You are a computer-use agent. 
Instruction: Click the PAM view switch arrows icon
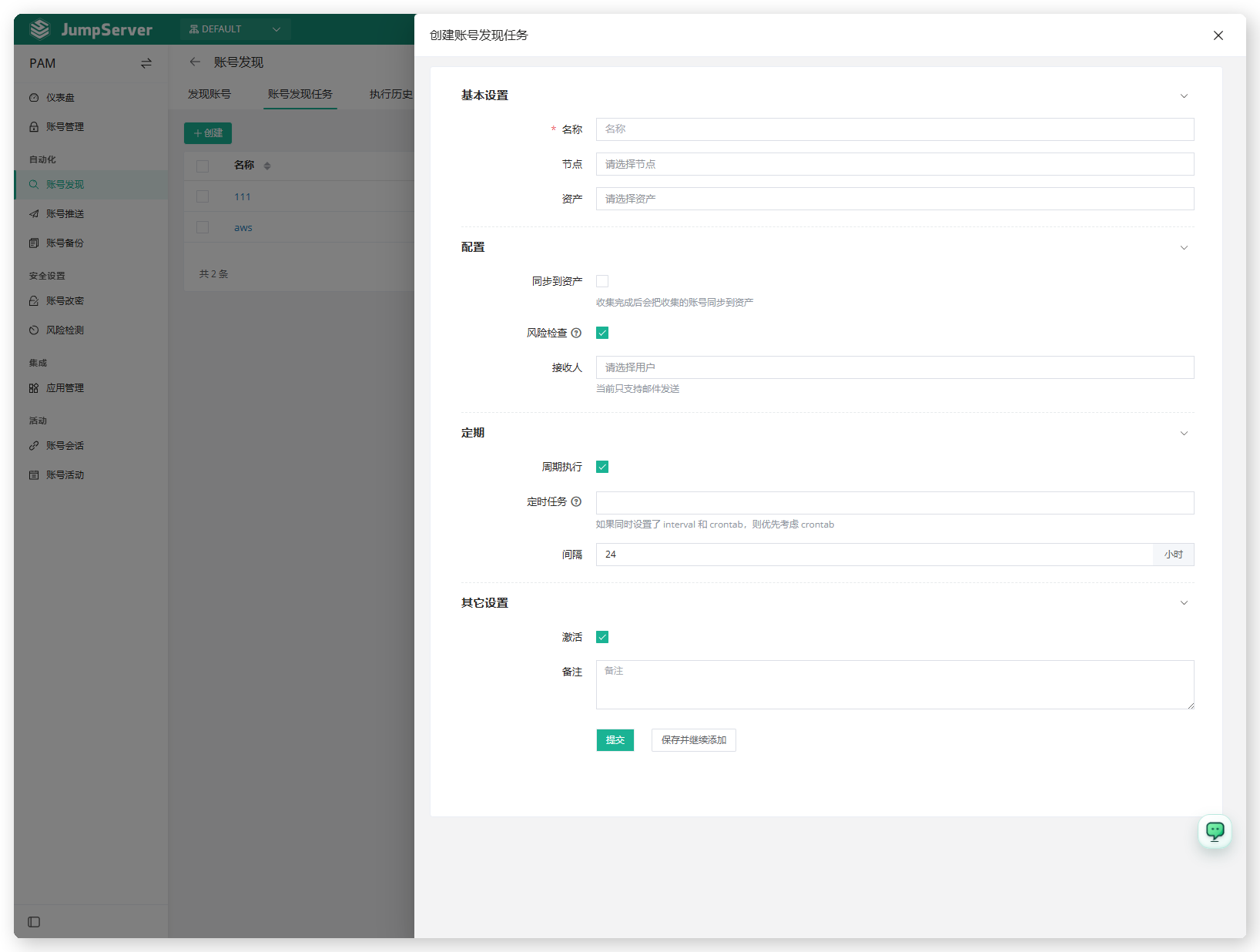(146, 63)
